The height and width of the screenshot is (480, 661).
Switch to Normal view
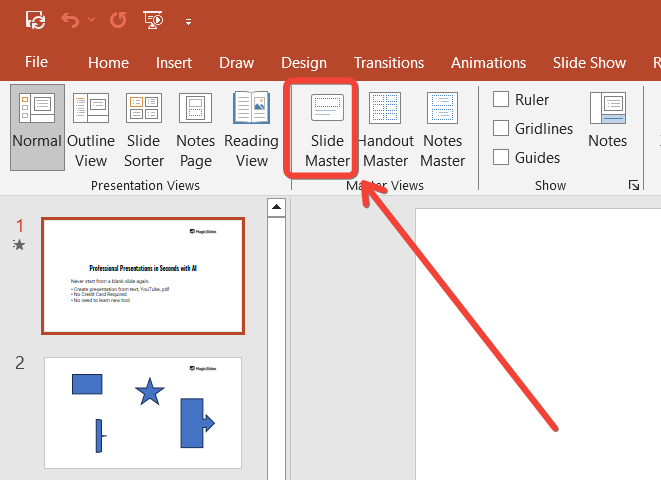coord(37,128)
